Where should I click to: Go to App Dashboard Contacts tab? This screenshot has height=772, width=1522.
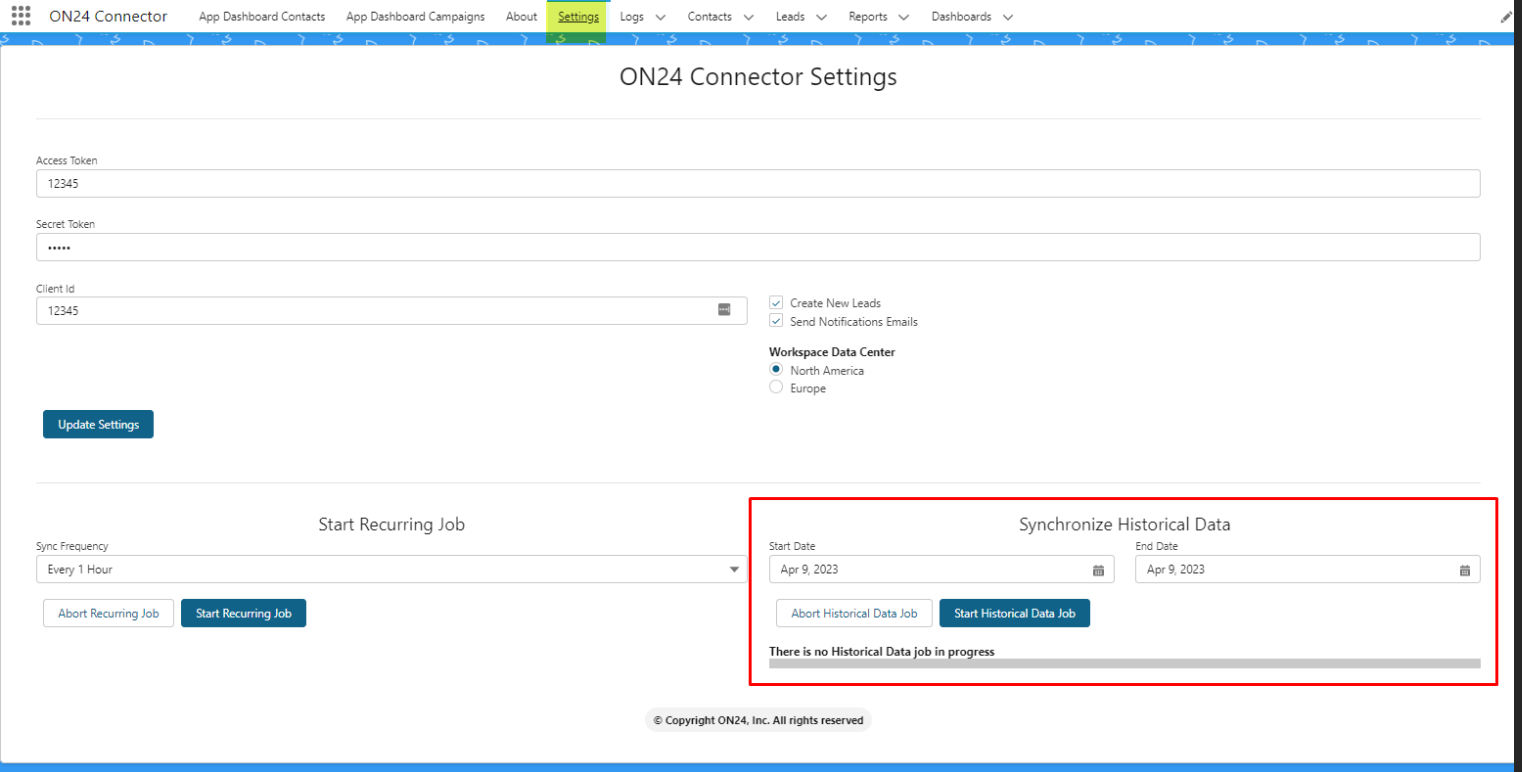262,17
